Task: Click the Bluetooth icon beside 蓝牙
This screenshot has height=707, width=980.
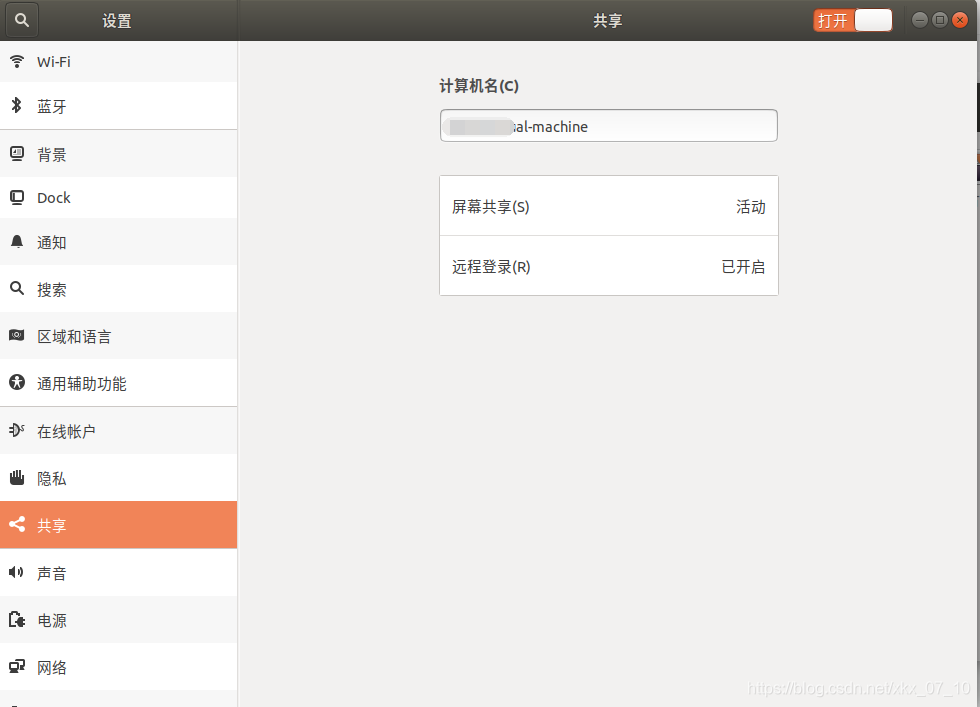Action: (x=17, y=106)
